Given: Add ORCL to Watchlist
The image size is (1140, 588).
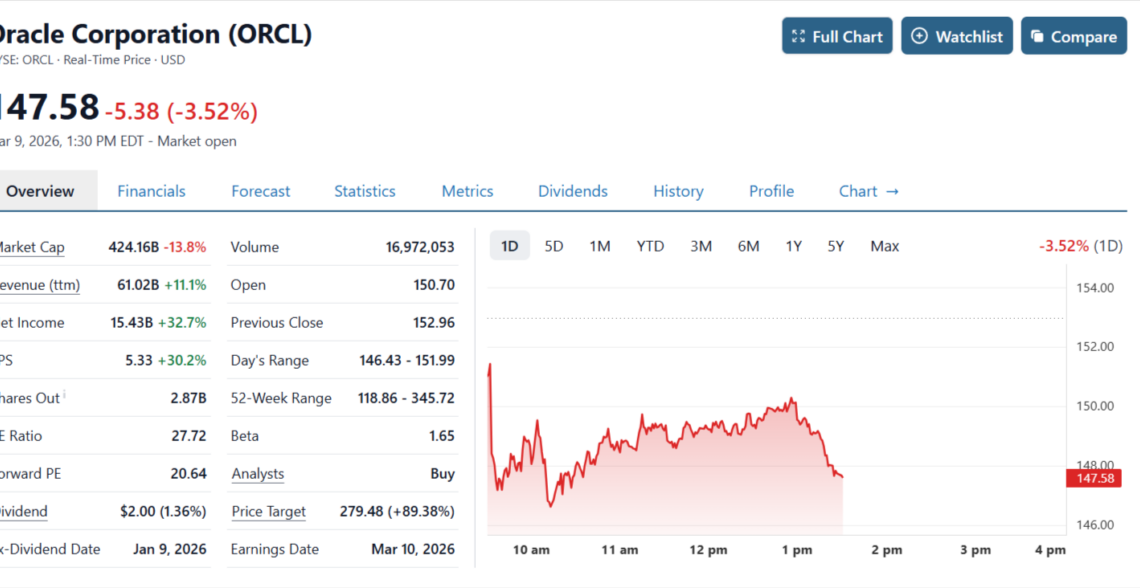Looking at the screenshot, I should 957,36.
